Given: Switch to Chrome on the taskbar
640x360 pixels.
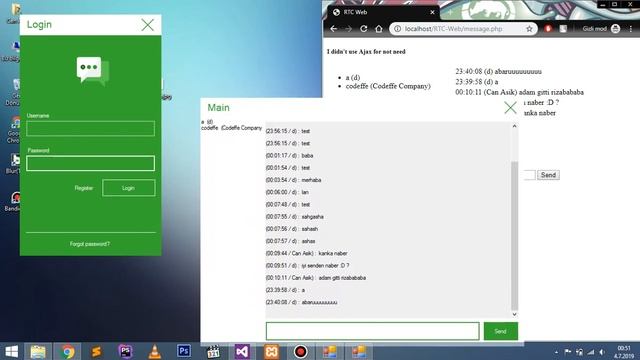Looking at the screenshot, I should tap(67, 351).
